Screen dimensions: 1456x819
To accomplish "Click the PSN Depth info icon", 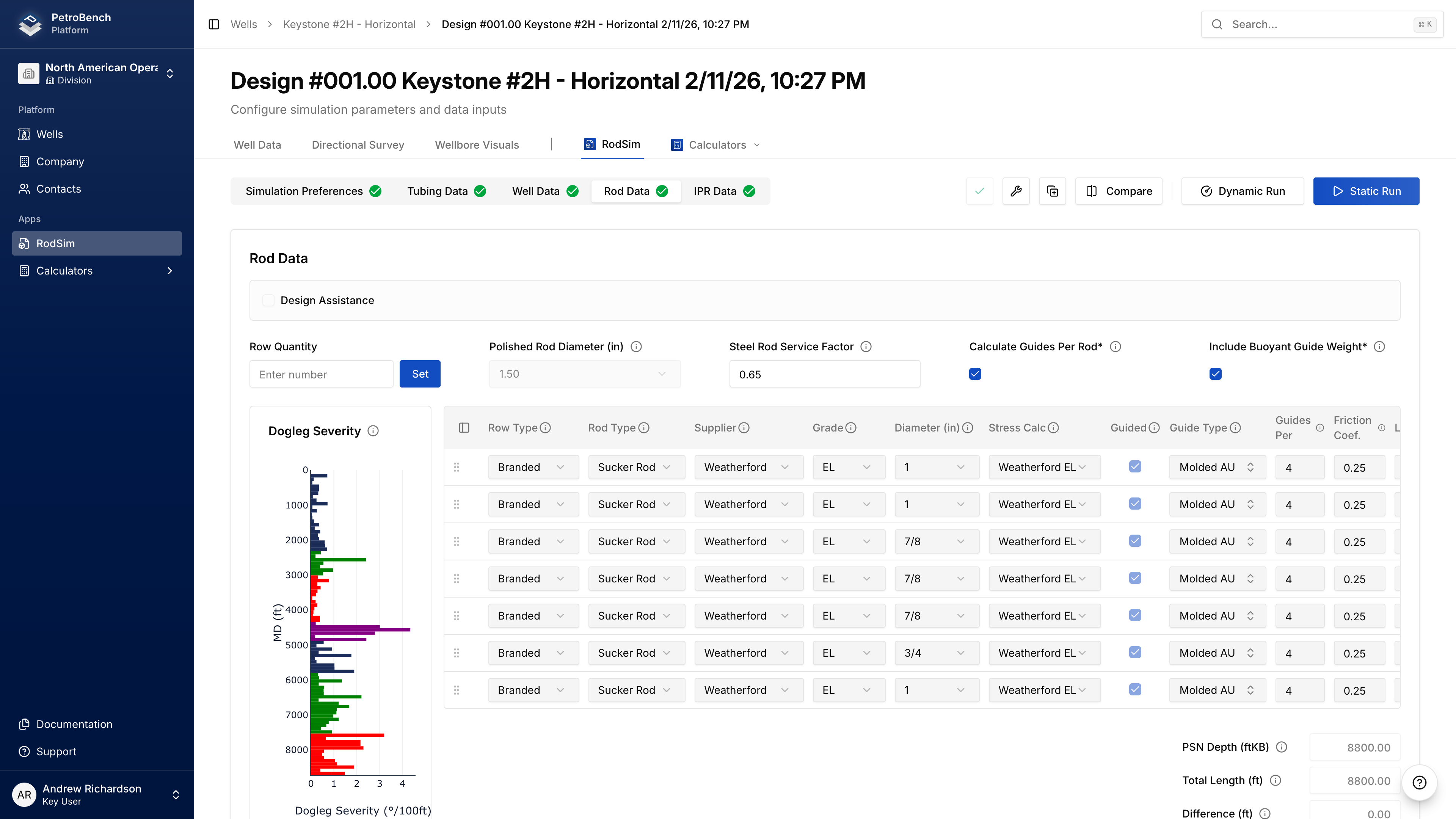I will tap(1282, 747).
